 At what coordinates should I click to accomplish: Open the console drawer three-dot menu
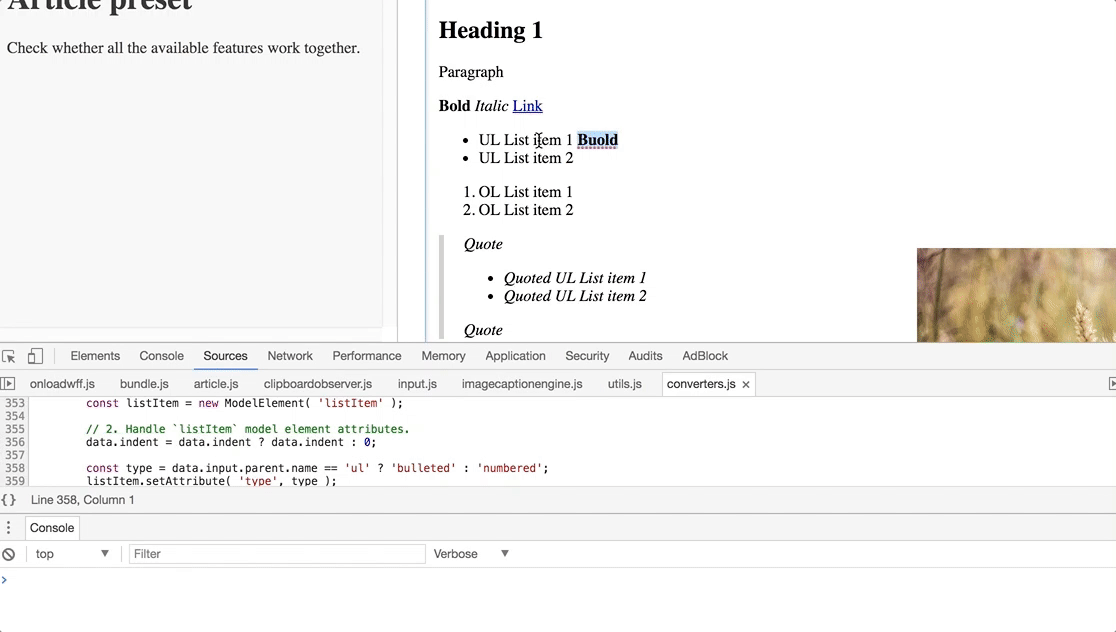click(9, 527)
